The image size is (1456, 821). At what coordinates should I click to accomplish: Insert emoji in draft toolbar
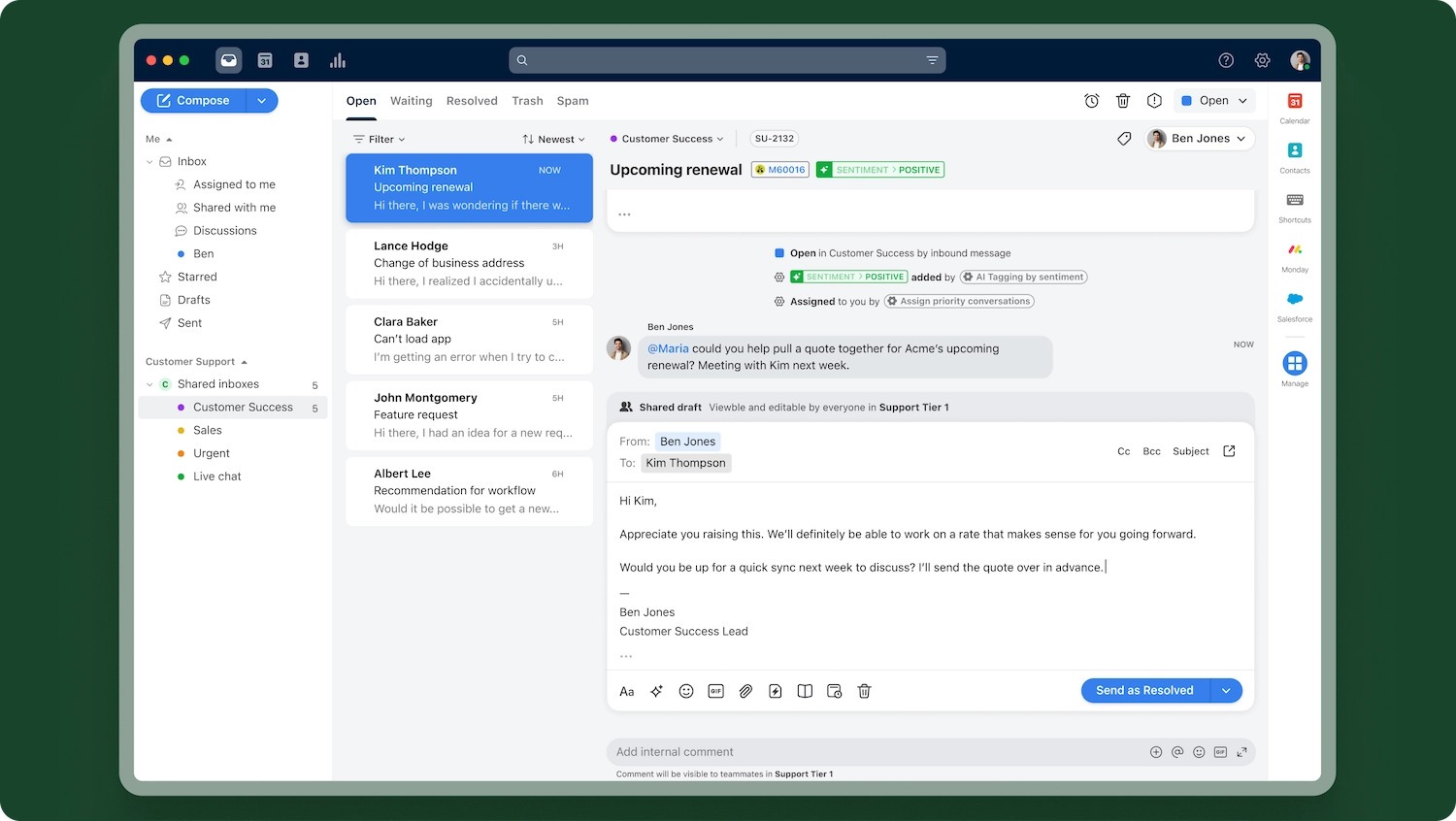point(686,691)
